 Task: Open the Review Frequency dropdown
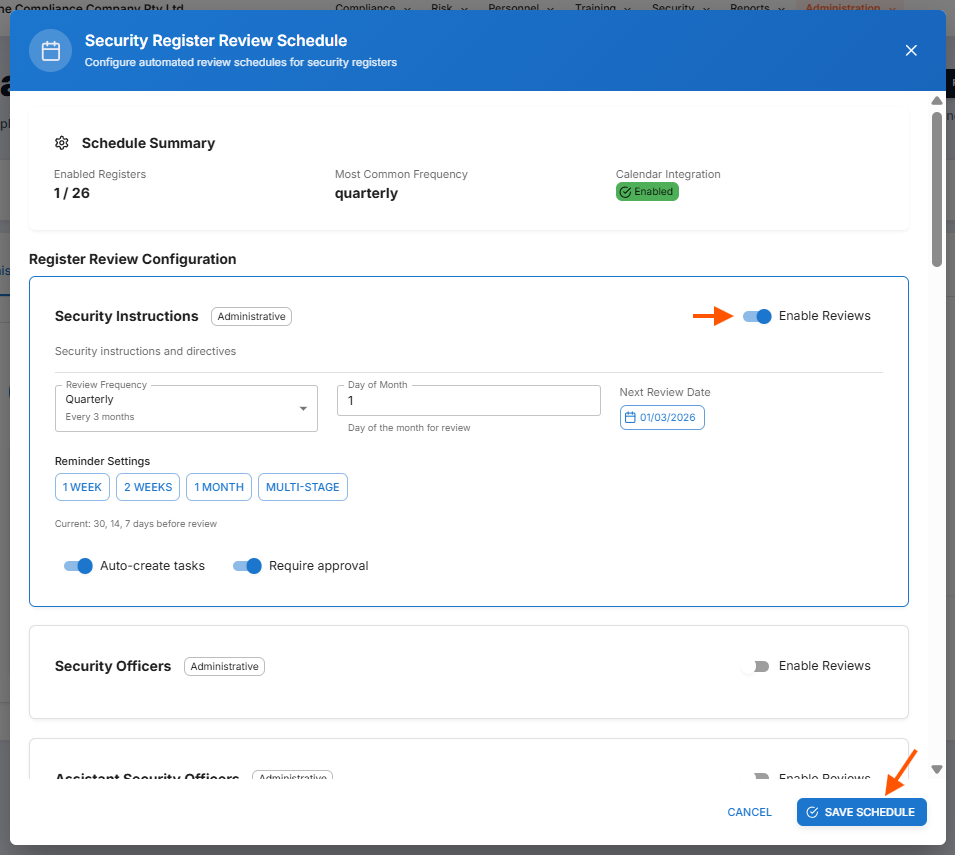186,408
